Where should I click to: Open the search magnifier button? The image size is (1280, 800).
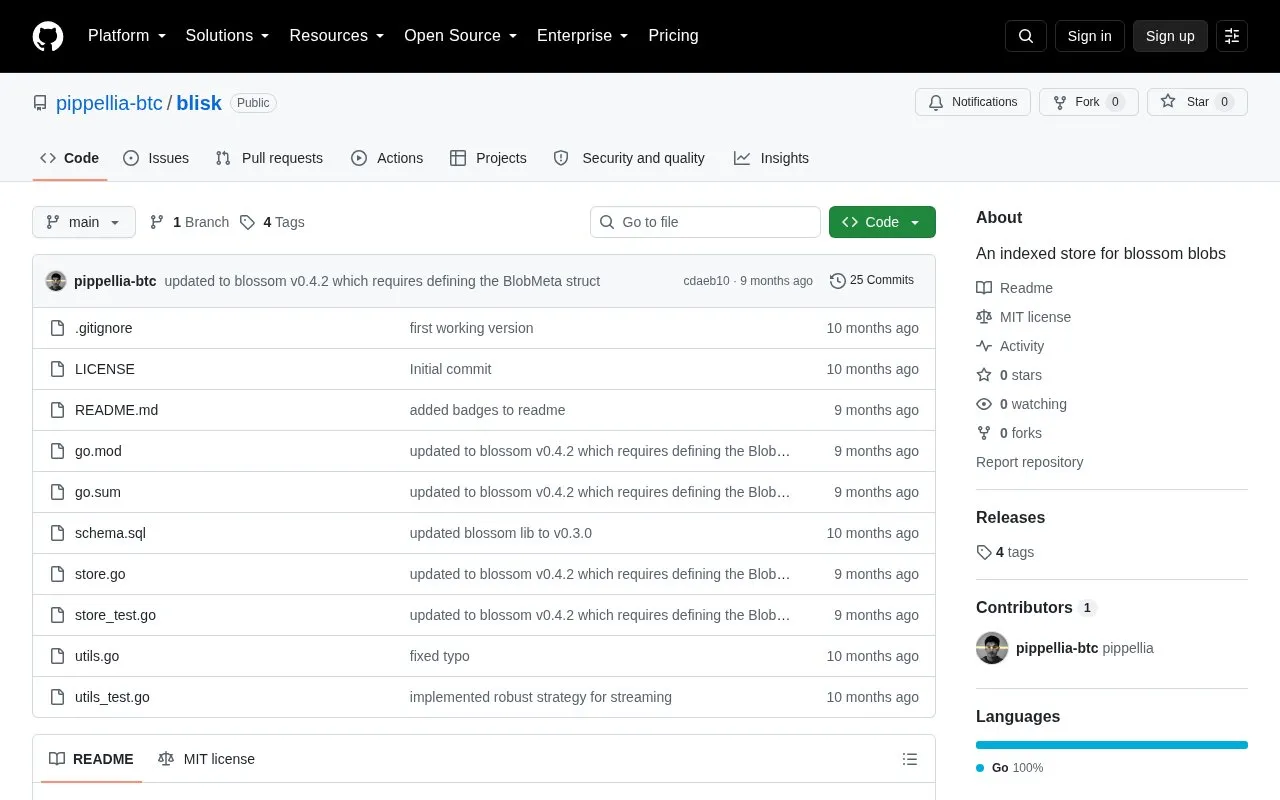pos(1026,36)
